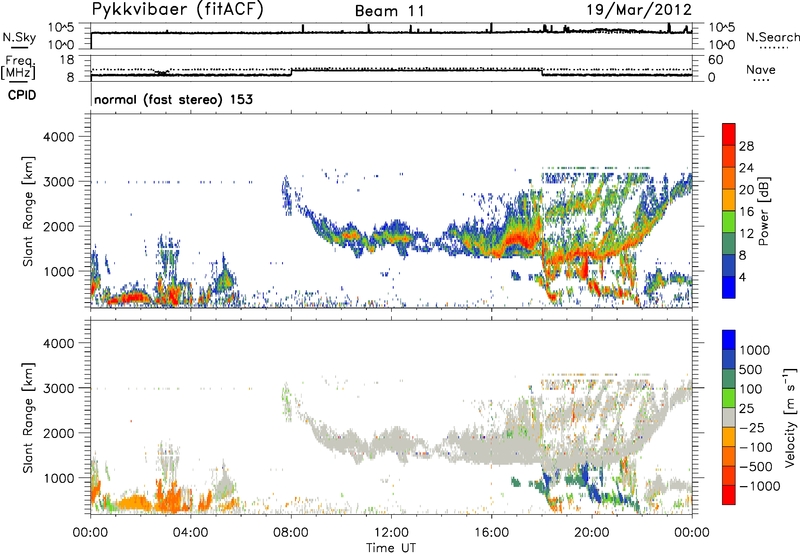Click the '-100' velocity colorbar tick label

pos(755,447)
